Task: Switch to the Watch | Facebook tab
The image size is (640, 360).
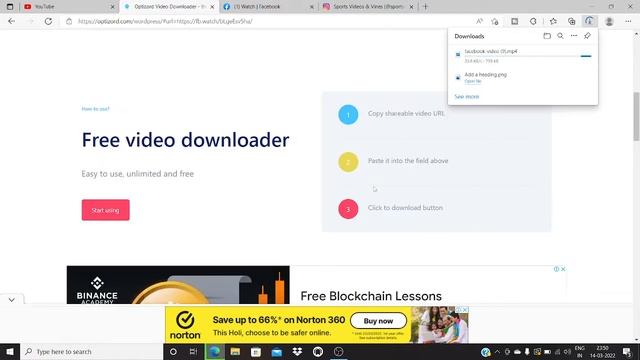Action: click(x=269, y=7)
